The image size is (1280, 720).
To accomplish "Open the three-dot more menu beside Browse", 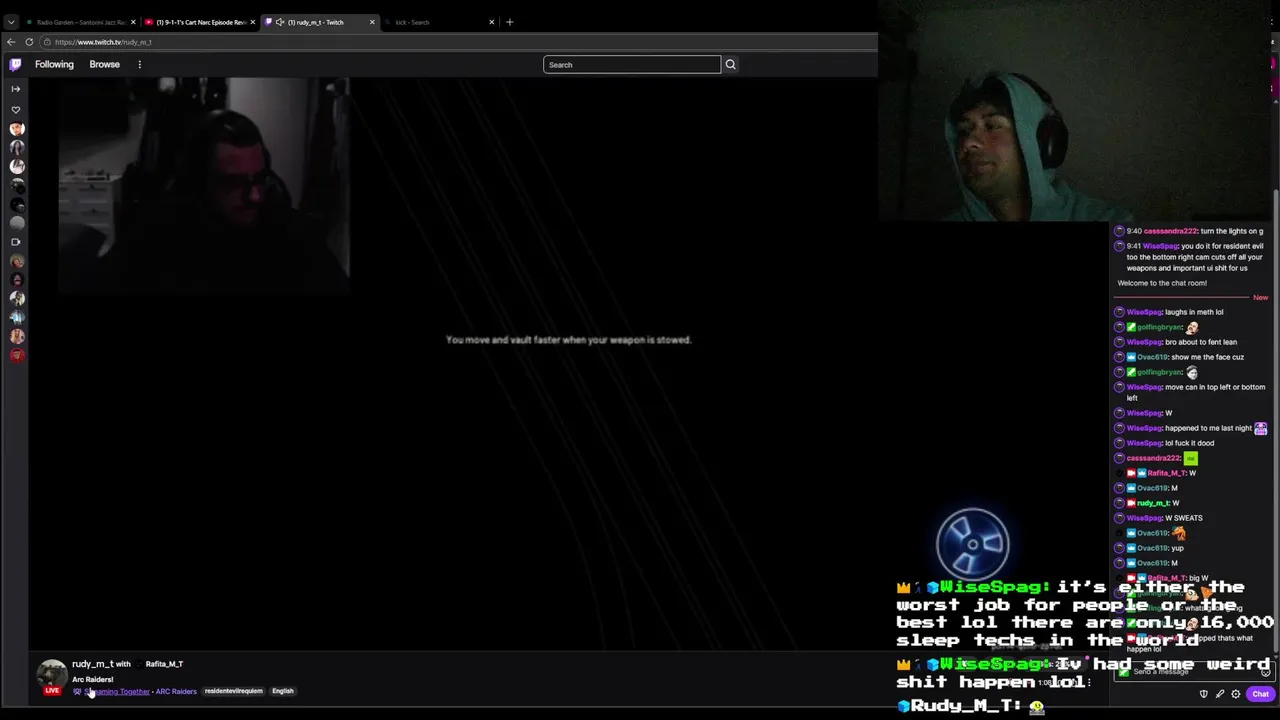I will click(x=139, y=64).
